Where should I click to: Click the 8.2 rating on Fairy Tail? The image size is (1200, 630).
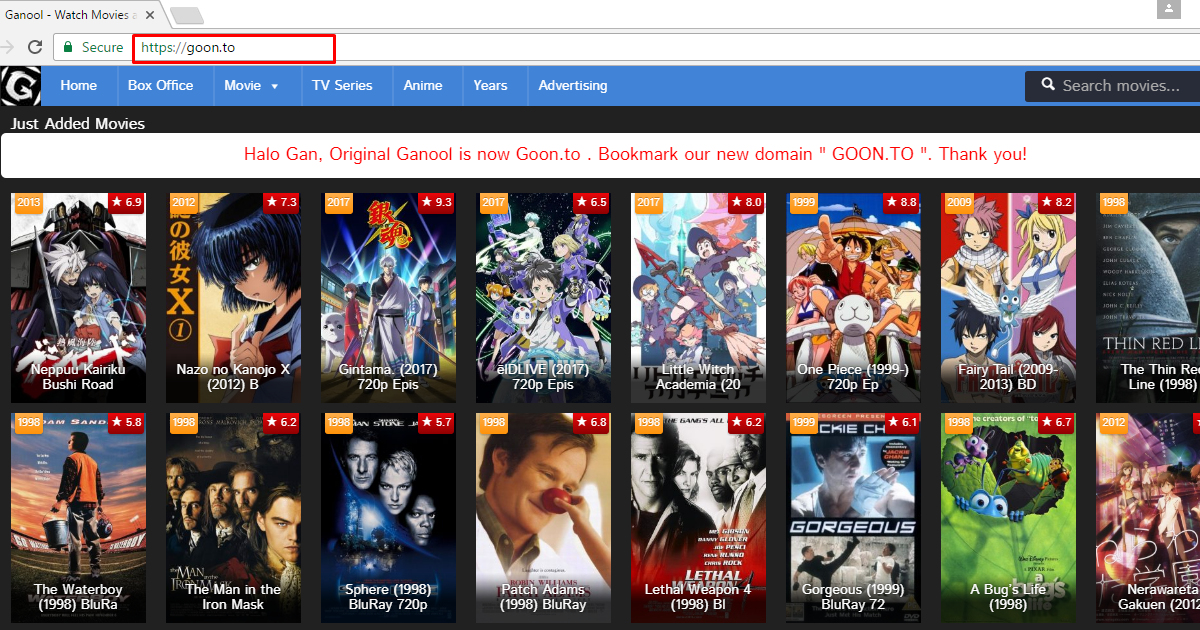[x=1057, y=202]
